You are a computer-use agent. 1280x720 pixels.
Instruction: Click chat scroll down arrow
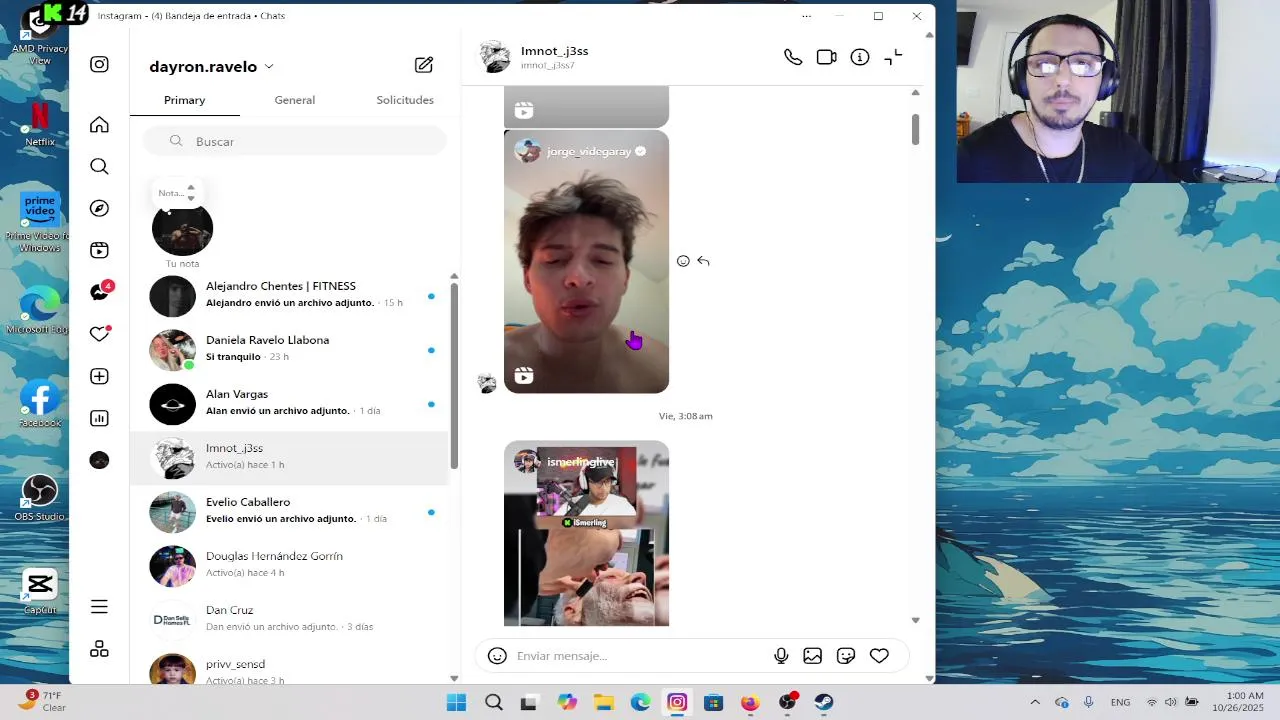pos(915,620)
